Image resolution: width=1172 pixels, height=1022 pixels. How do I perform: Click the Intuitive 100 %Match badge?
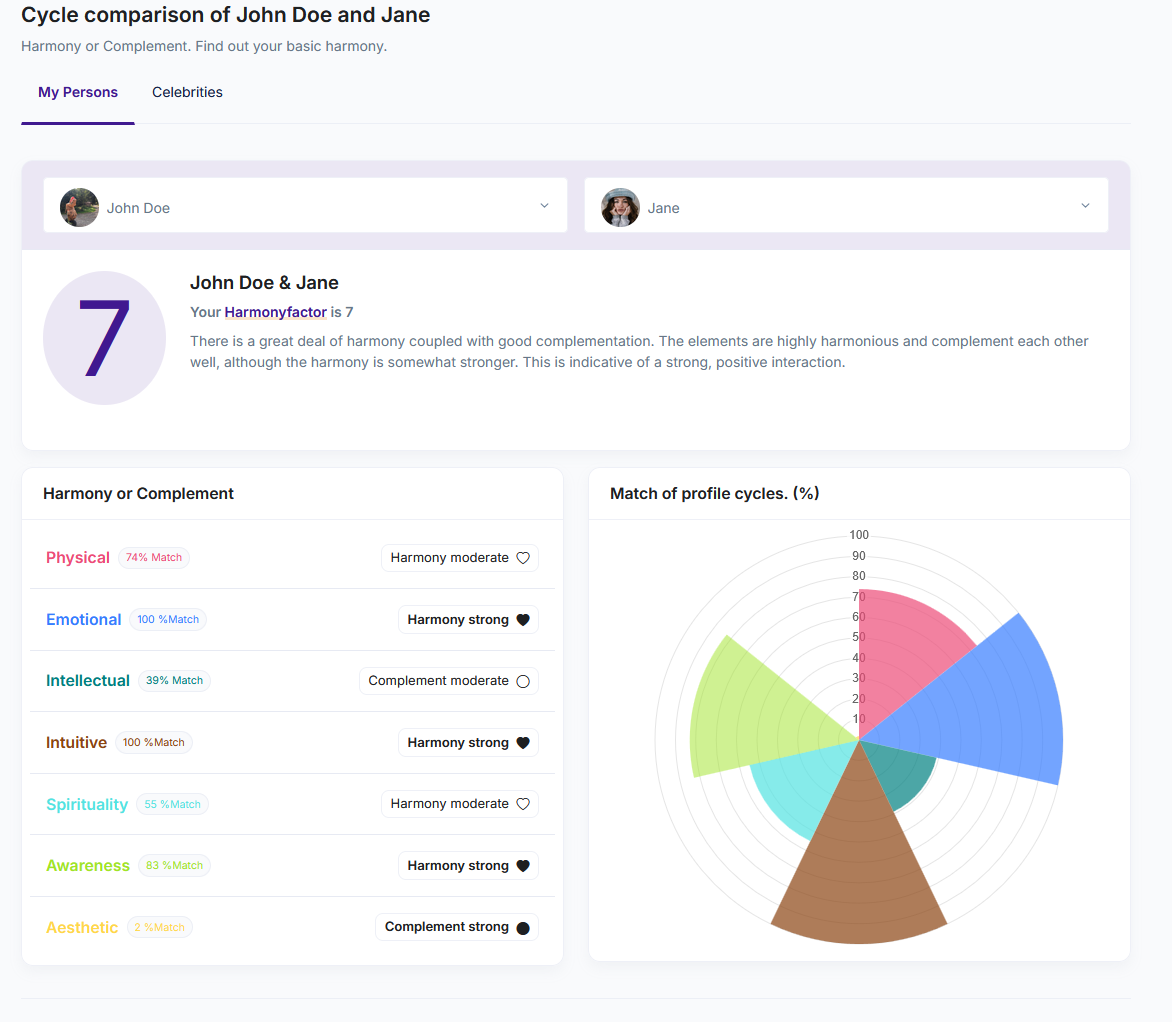153,742
